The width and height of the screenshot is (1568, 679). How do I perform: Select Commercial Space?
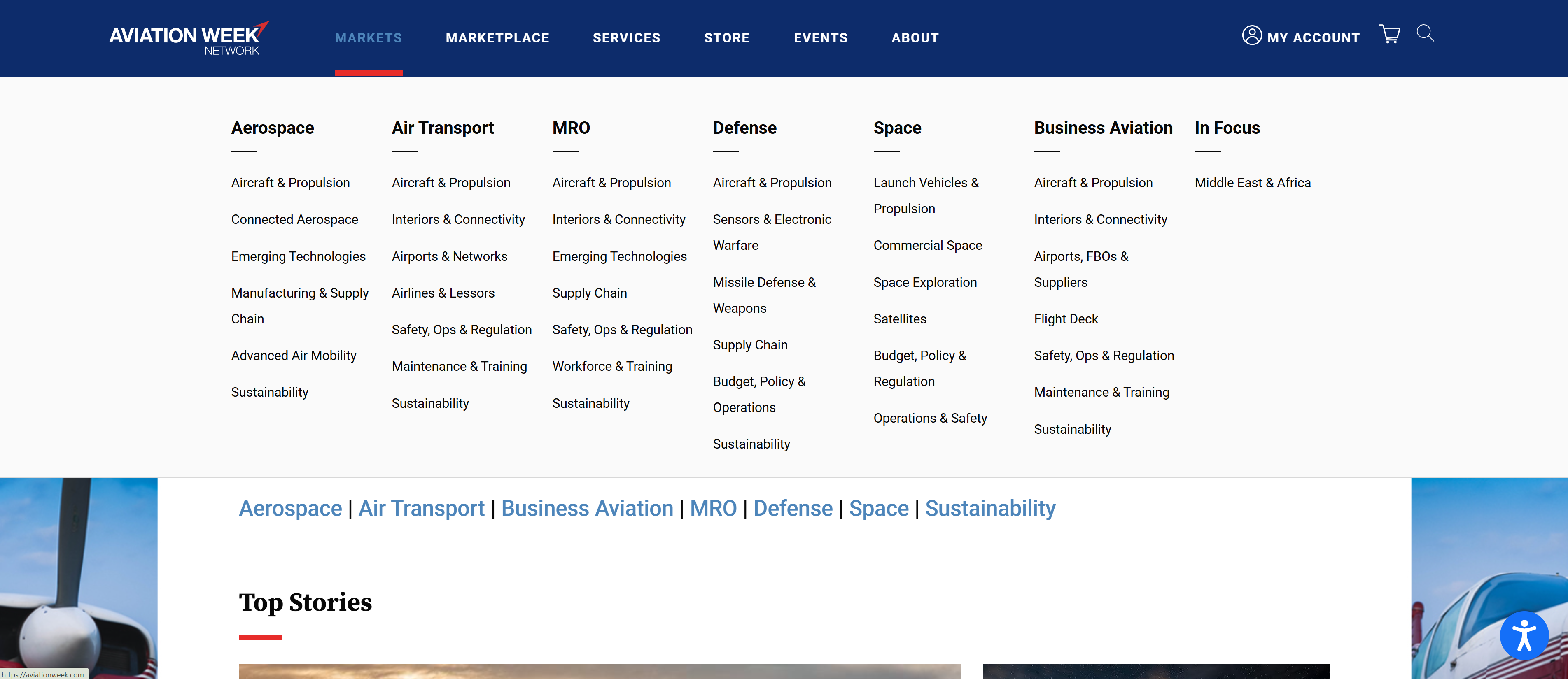pos(928,245)
